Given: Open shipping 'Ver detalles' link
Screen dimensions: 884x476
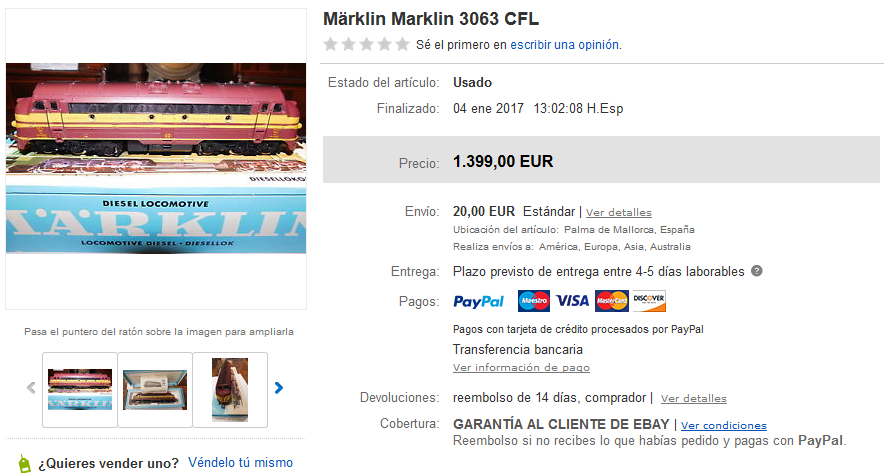Looking at the screenshot, I should 618,213.
